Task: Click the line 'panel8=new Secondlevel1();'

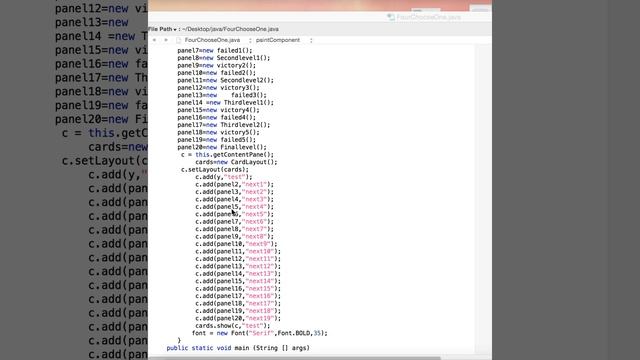Action: pos(224,58)
